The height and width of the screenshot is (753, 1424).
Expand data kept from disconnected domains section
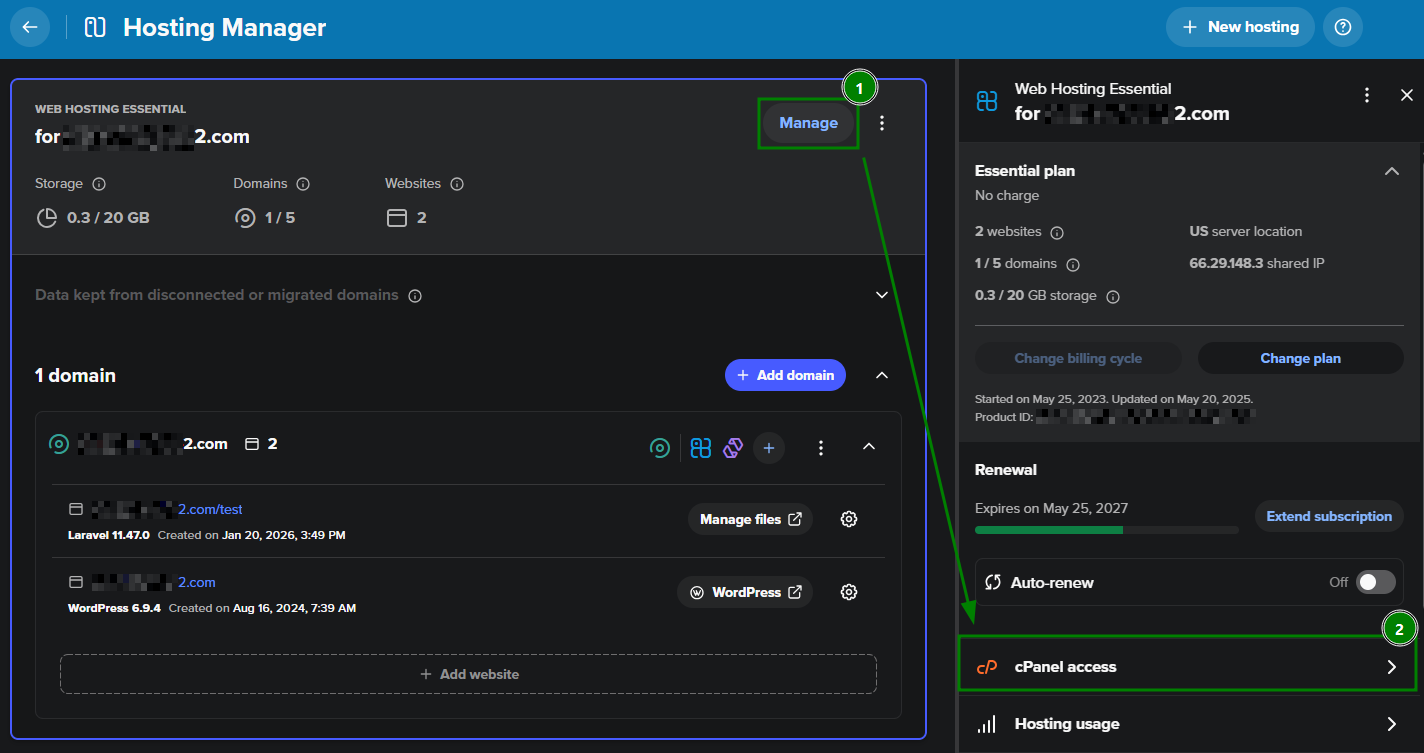(882, 295)
